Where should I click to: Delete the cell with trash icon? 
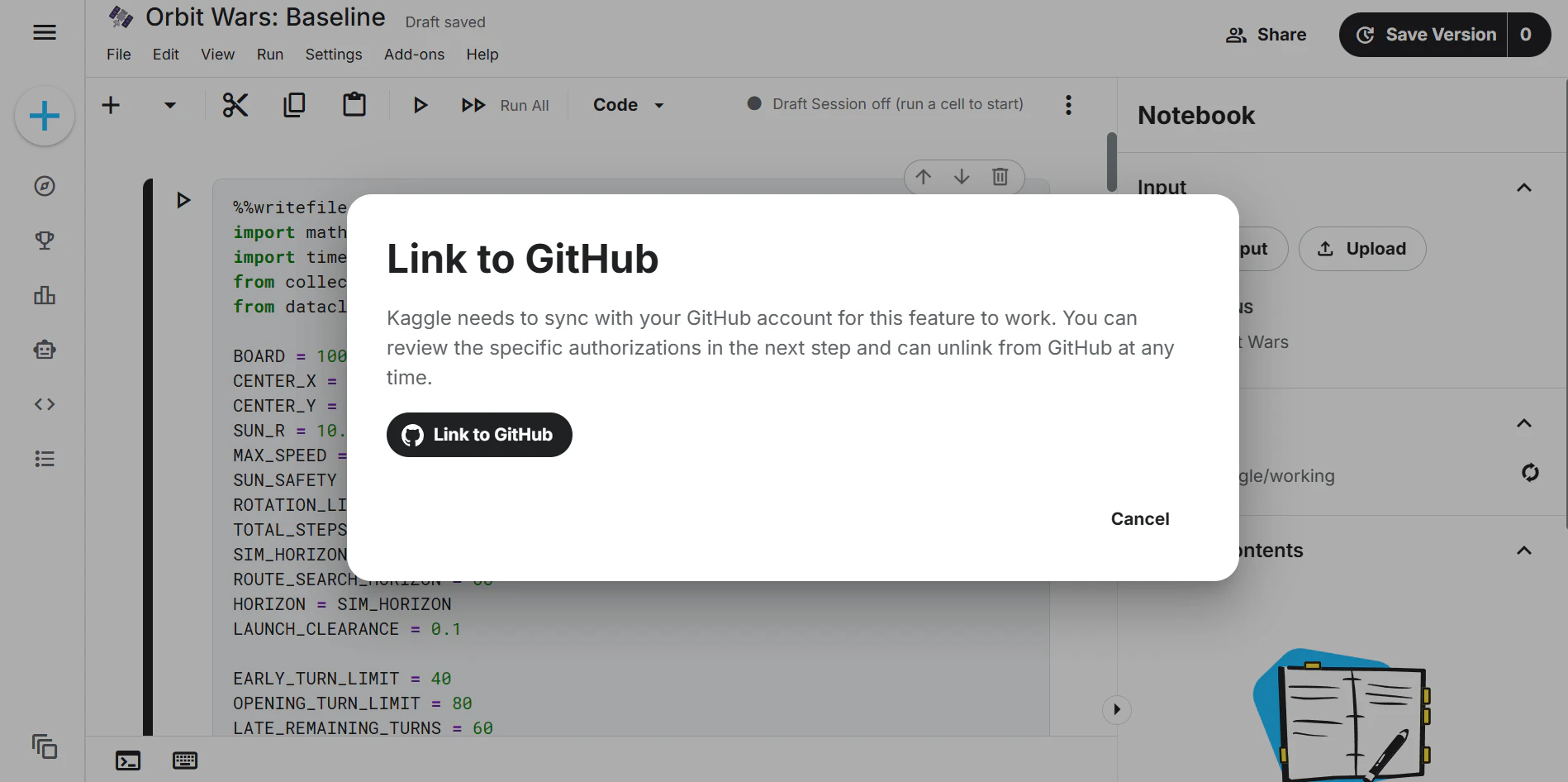1000,177
